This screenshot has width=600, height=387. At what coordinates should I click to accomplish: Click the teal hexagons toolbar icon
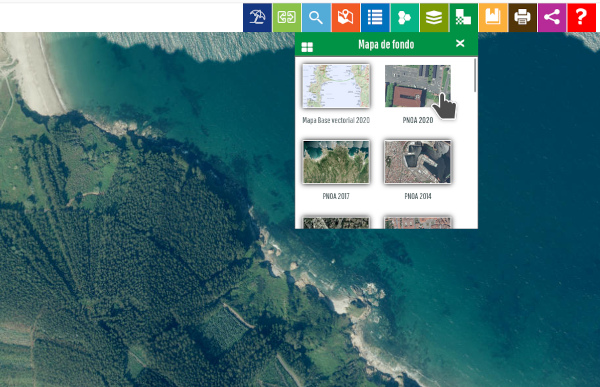pyautogui.click(x=404, y=18)
